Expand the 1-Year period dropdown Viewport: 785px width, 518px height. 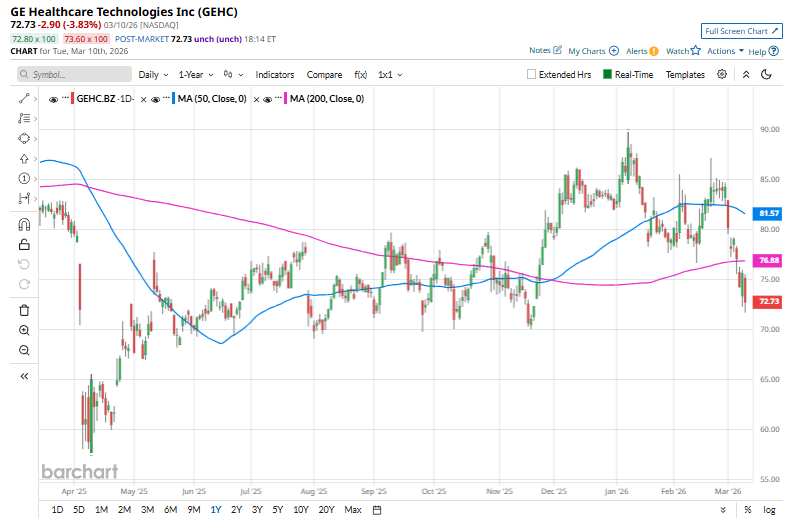(x=195, y=74)
